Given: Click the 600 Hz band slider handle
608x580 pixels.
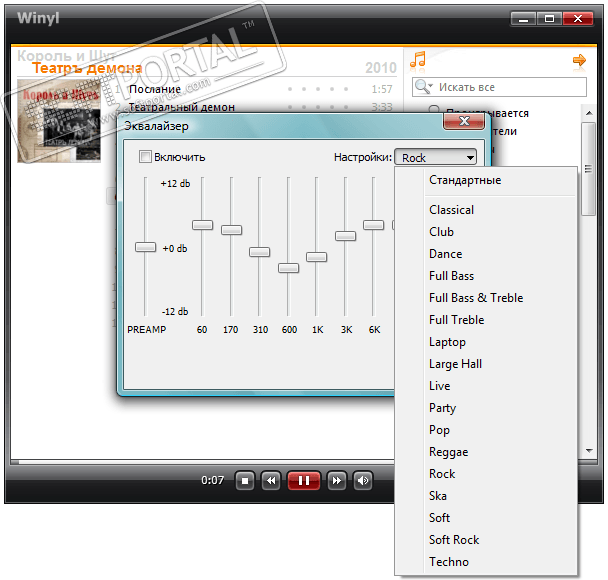Looking at the screenshot, I should point(288,268).
